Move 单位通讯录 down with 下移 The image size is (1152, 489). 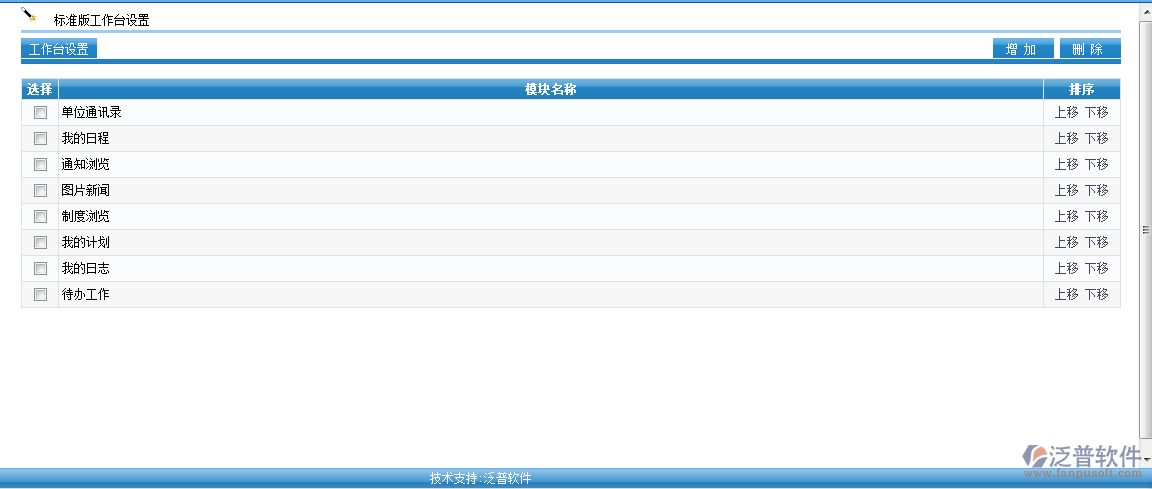tap(1097, 112)
